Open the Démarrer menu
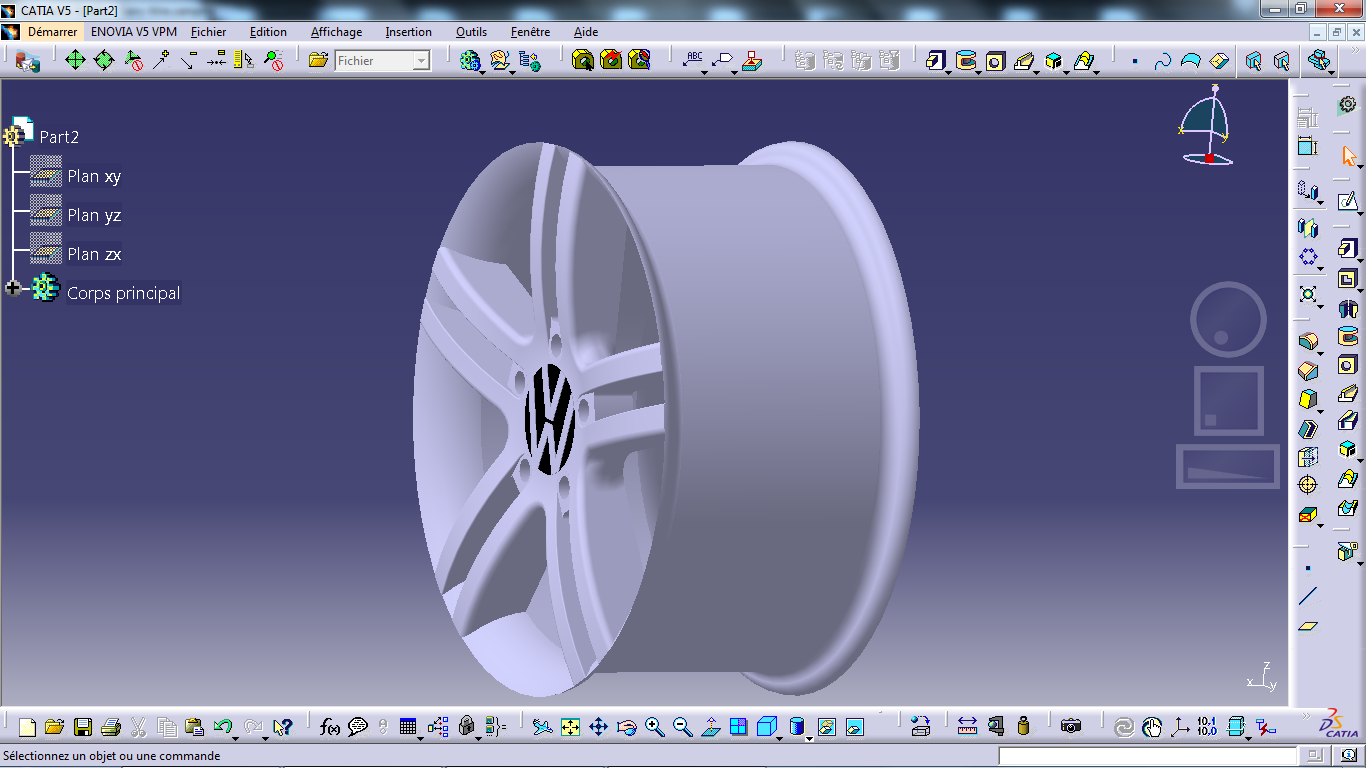The width and height of the screenshot is (1366, 768). [52, 32]
